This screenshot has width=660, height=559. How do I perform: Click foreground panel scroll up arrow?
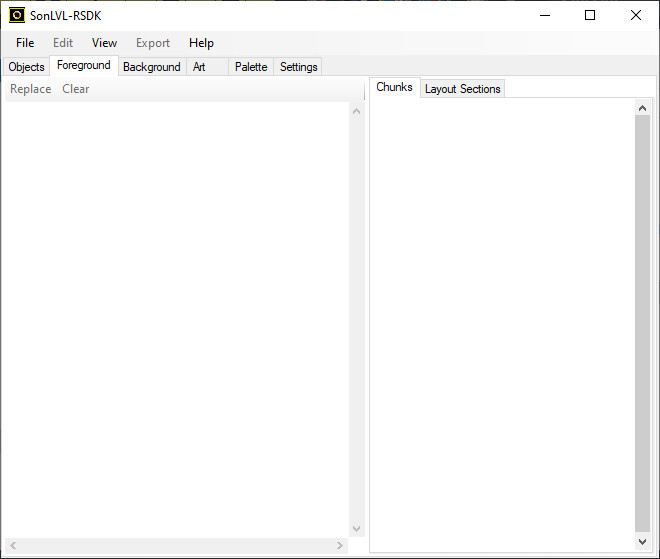pos(356,110)
